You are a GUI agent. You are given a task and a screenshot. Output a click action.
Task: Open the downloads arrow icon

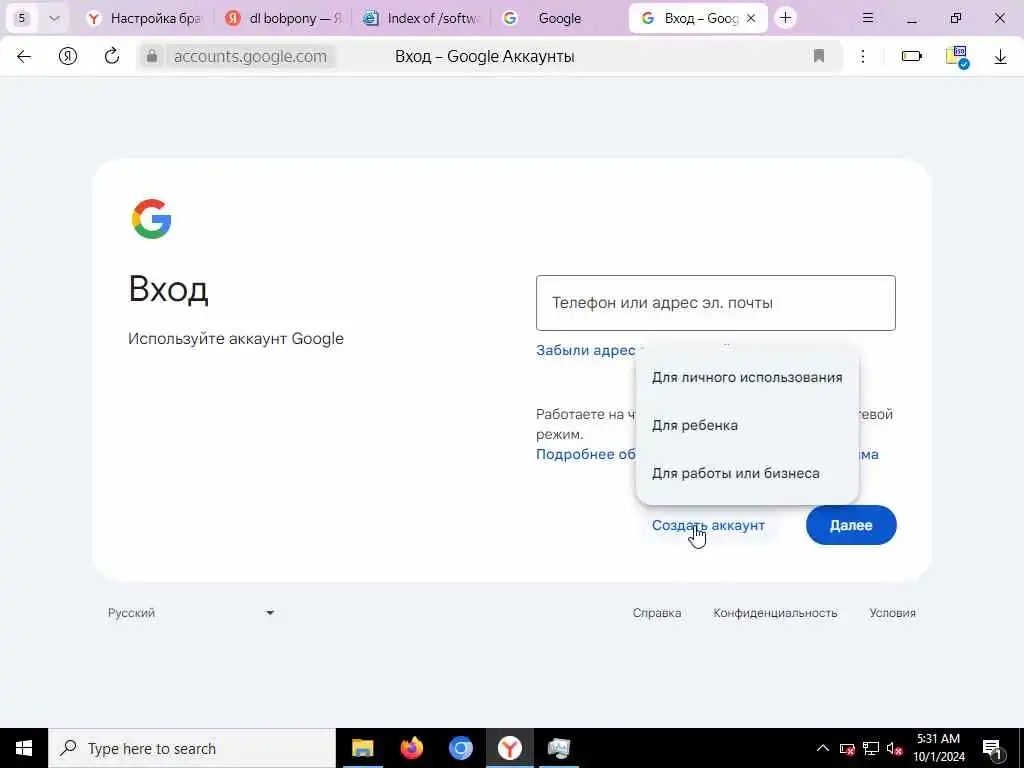point(1000,57)
